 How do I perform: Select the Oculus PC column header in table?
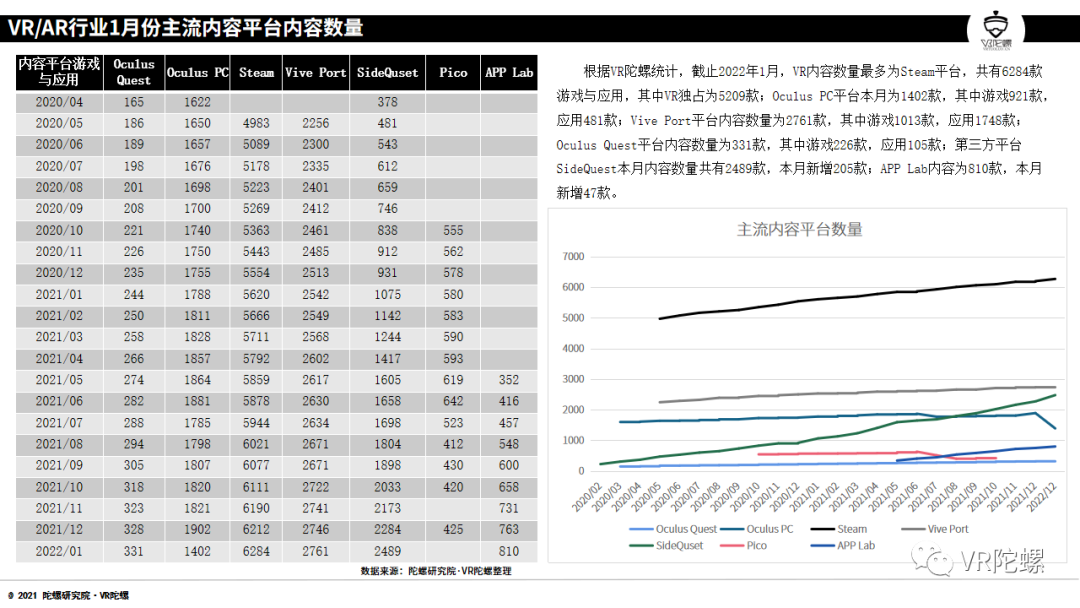point(197,72)
